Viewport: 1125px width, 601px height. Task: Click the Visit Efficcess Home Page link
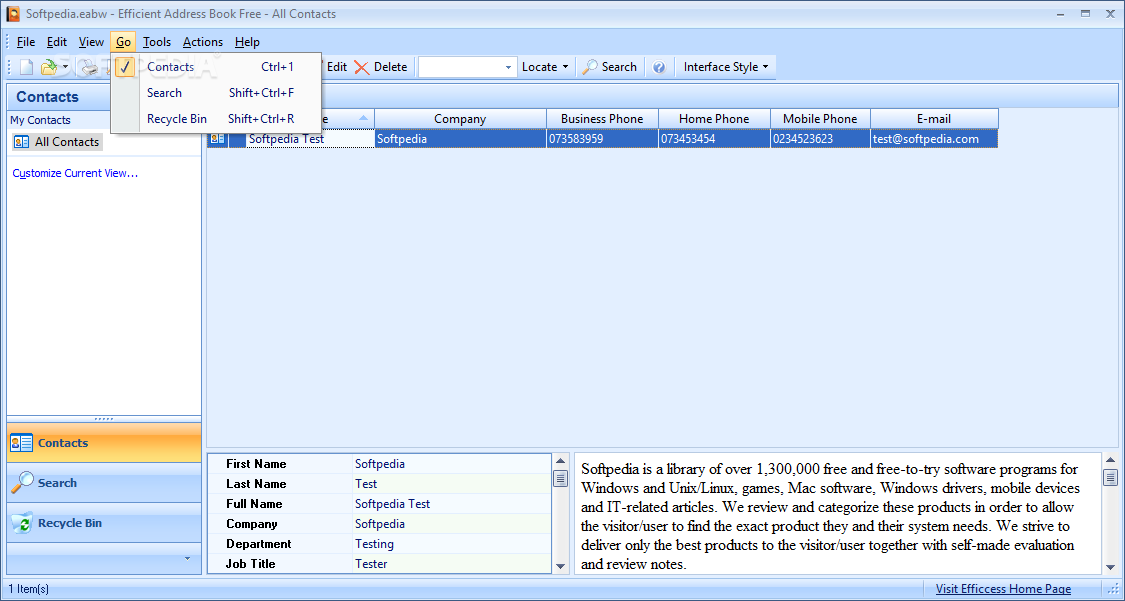pos(1003,589)
